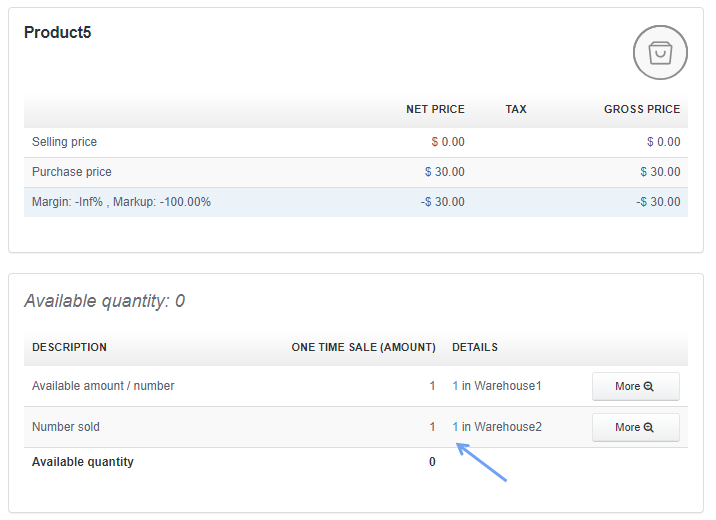
Task: Click magnifier icon in Warehouse2 More button
Action: (x=649, y=427)
